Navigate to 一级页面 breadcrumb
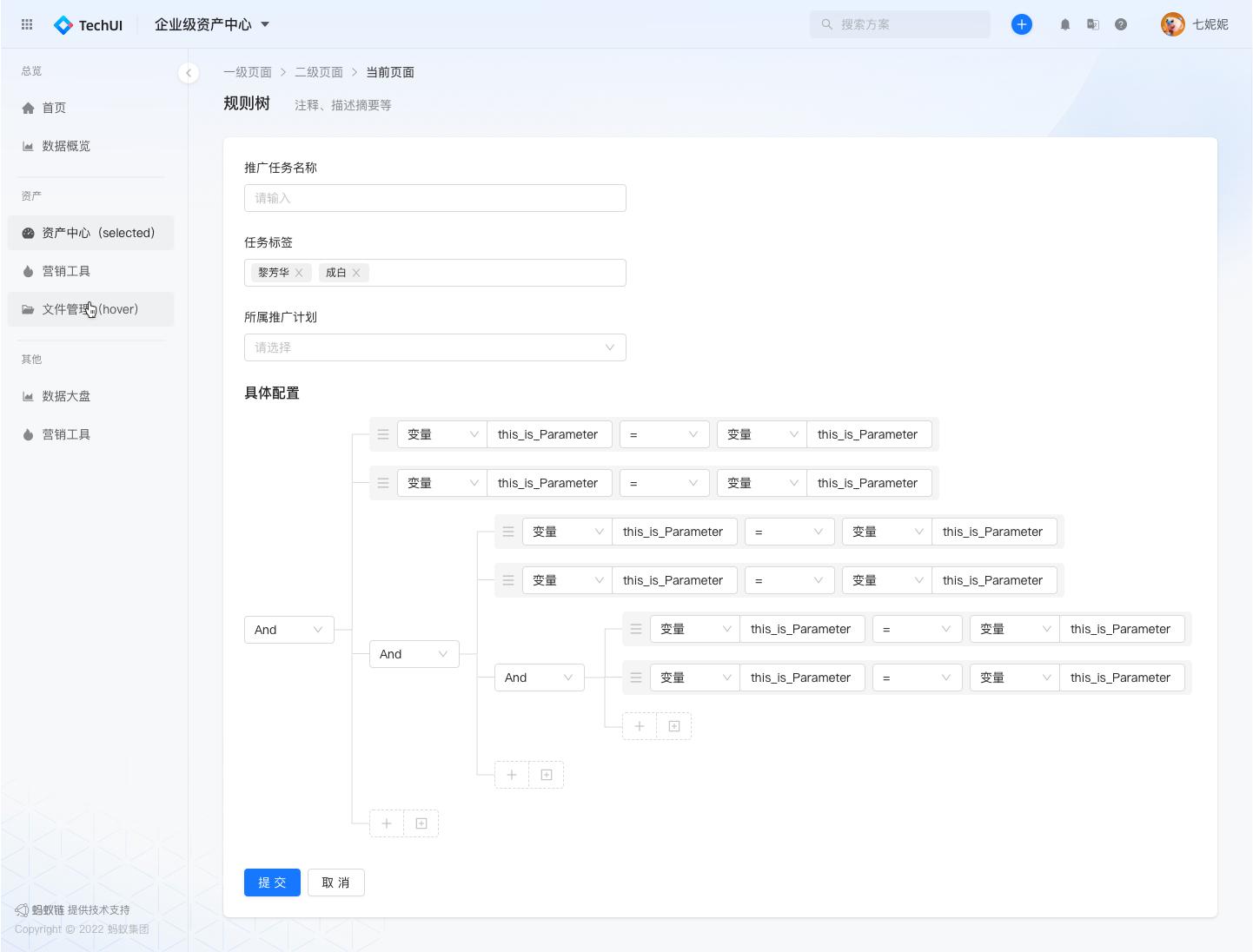 249,72
